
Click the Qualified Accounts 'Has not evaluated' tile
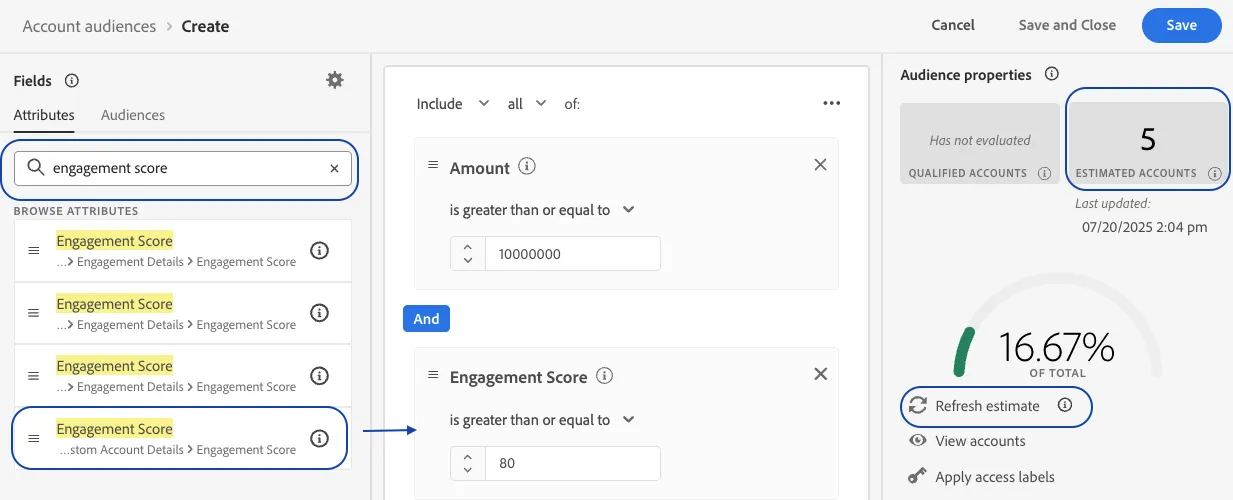click(980, 144)
